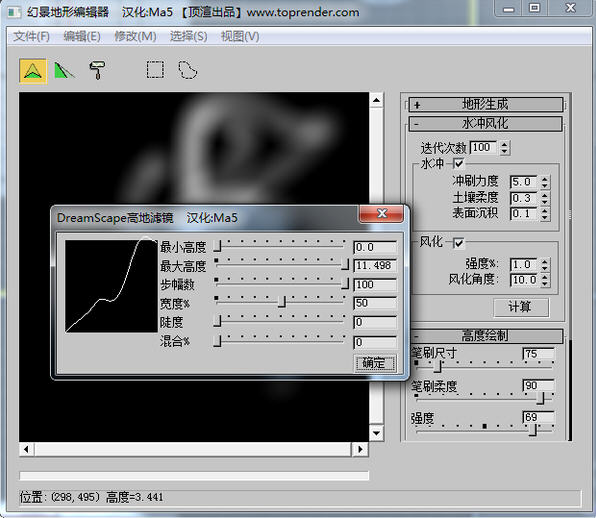Click the brush 强度 slider handle
This screenshot has width=596, height=518.
tap(533, 430)
